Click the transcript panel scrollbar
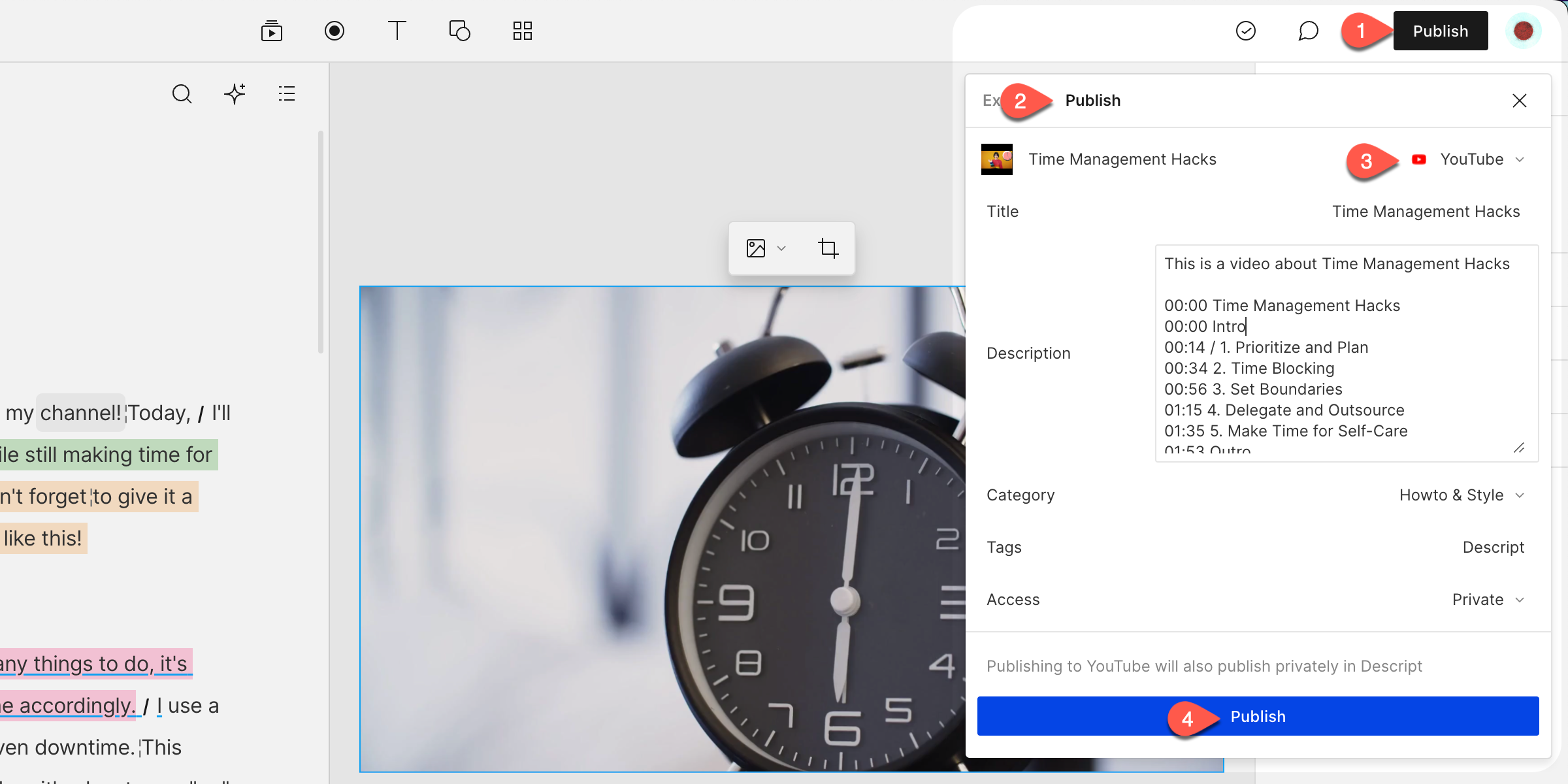Image resolution: width=1568 pixels, height=784 pixels. [x=321, y=242]
